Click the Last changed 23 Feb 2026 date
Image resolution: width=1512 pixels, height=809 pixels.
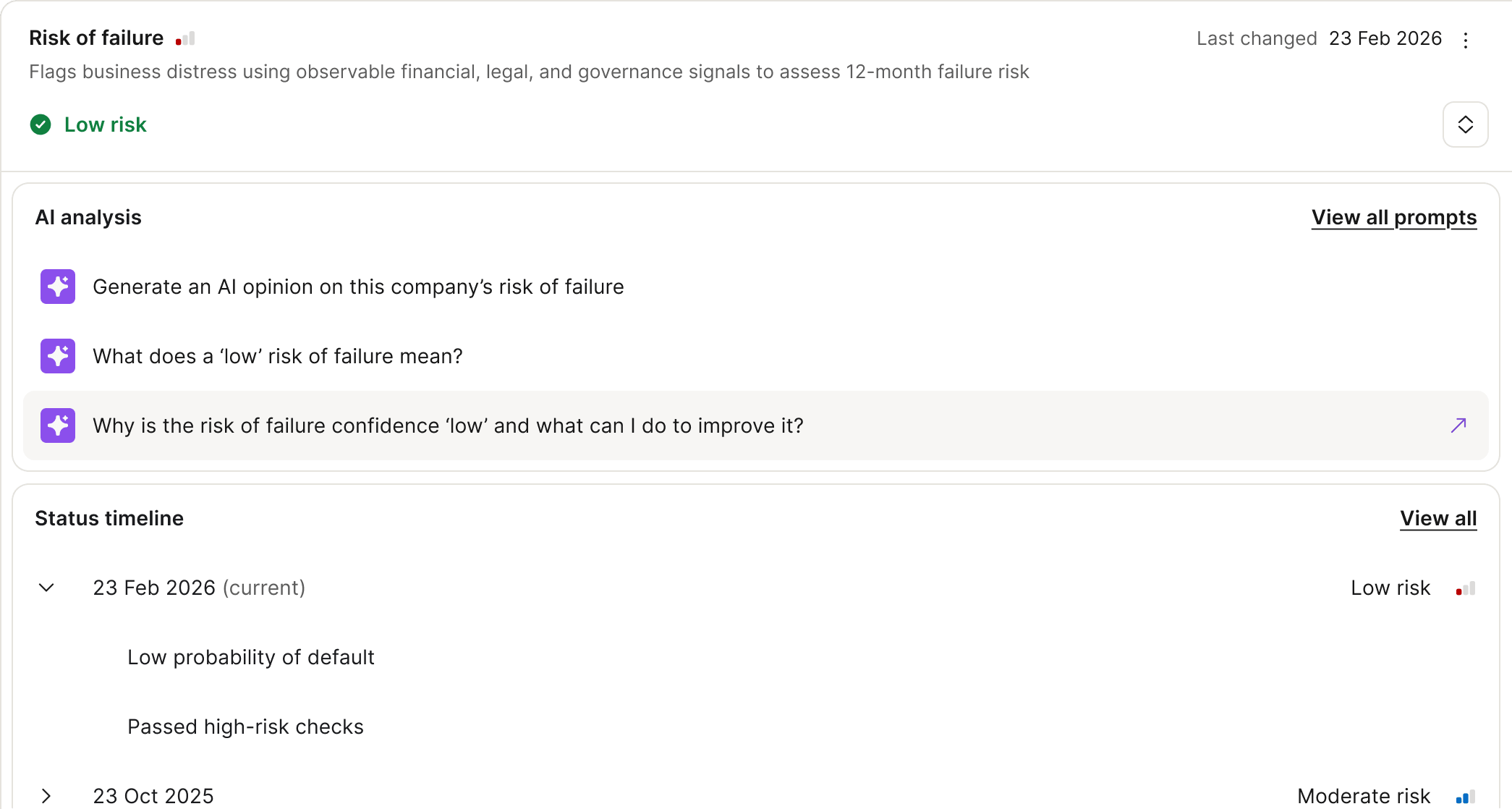[1385, 39]
